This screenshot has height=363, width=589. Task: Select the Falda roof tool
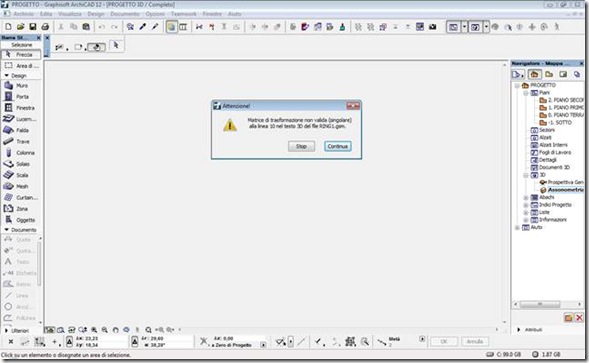(x=21, y=130)
